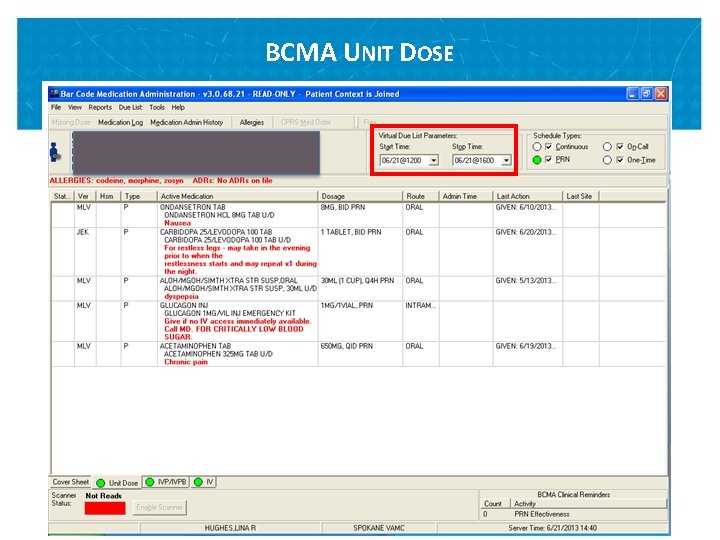Open the Stop Time dropdown arrow
This screenshot has width=720, height=540.
506,160
